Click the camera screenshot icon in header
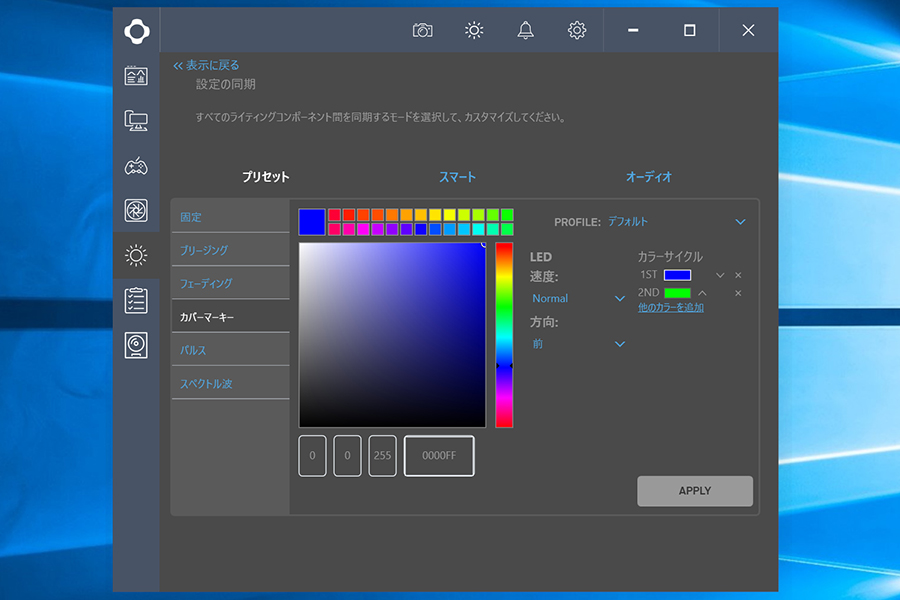Image resolution: width=900 pixels, height=600 pixels. 423,30
